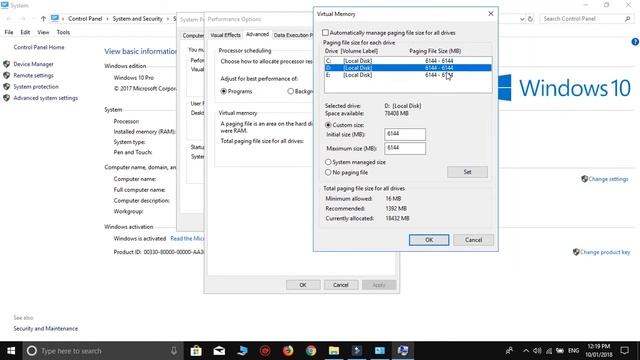
Task: Open Device Manager shield link
Action: [33, 64]
